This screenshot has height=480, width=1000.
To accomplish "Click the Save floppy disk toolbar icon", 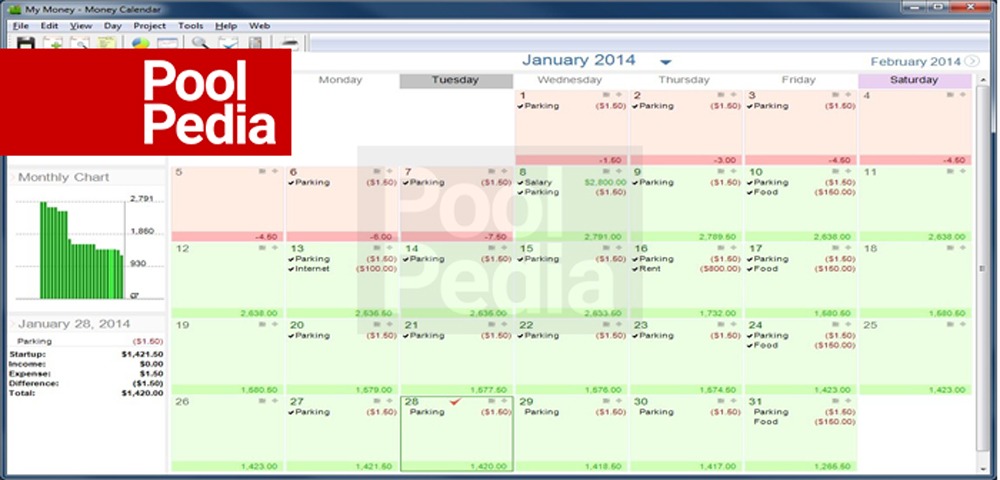I will [26, 44].
